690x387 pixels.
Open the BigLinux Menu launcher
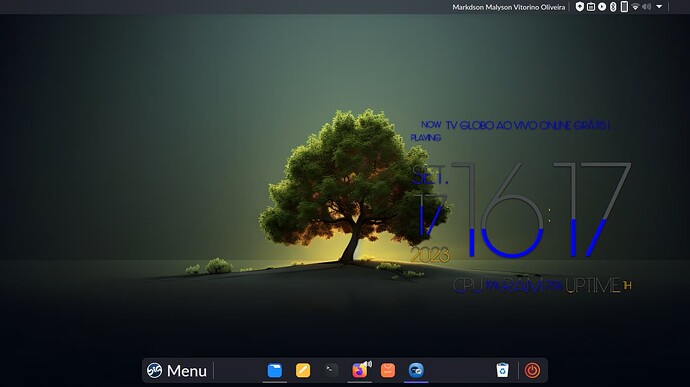pyautogui.click(x=176, y=371)
